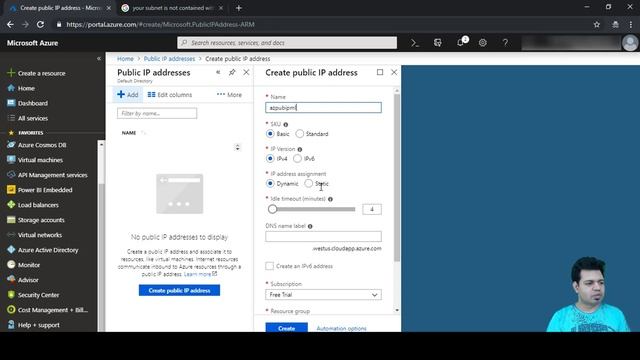
Task: Open Cloud Shell from the top bar
Action: tap(415, 42)
